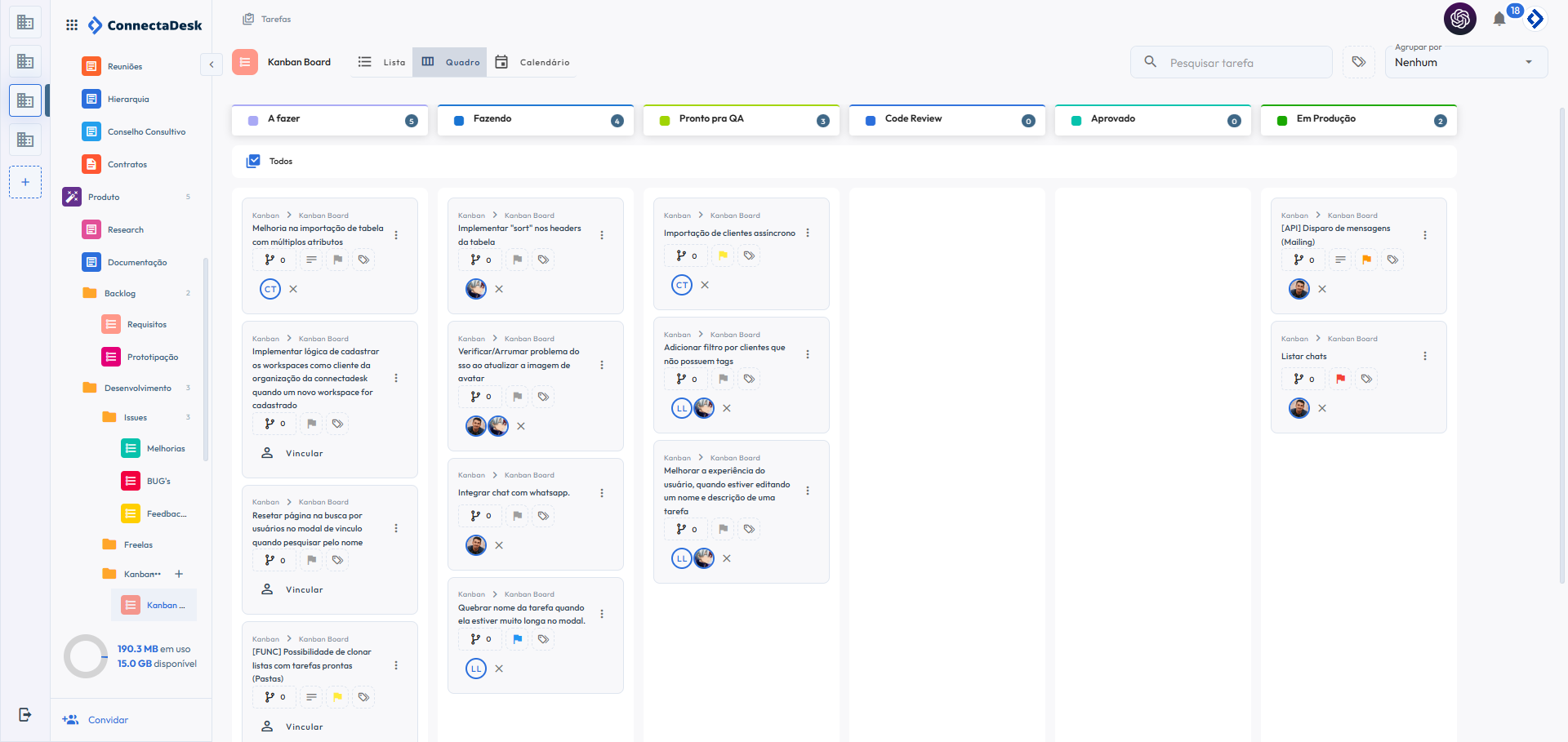Click the Convidar link

click(108, 720)
